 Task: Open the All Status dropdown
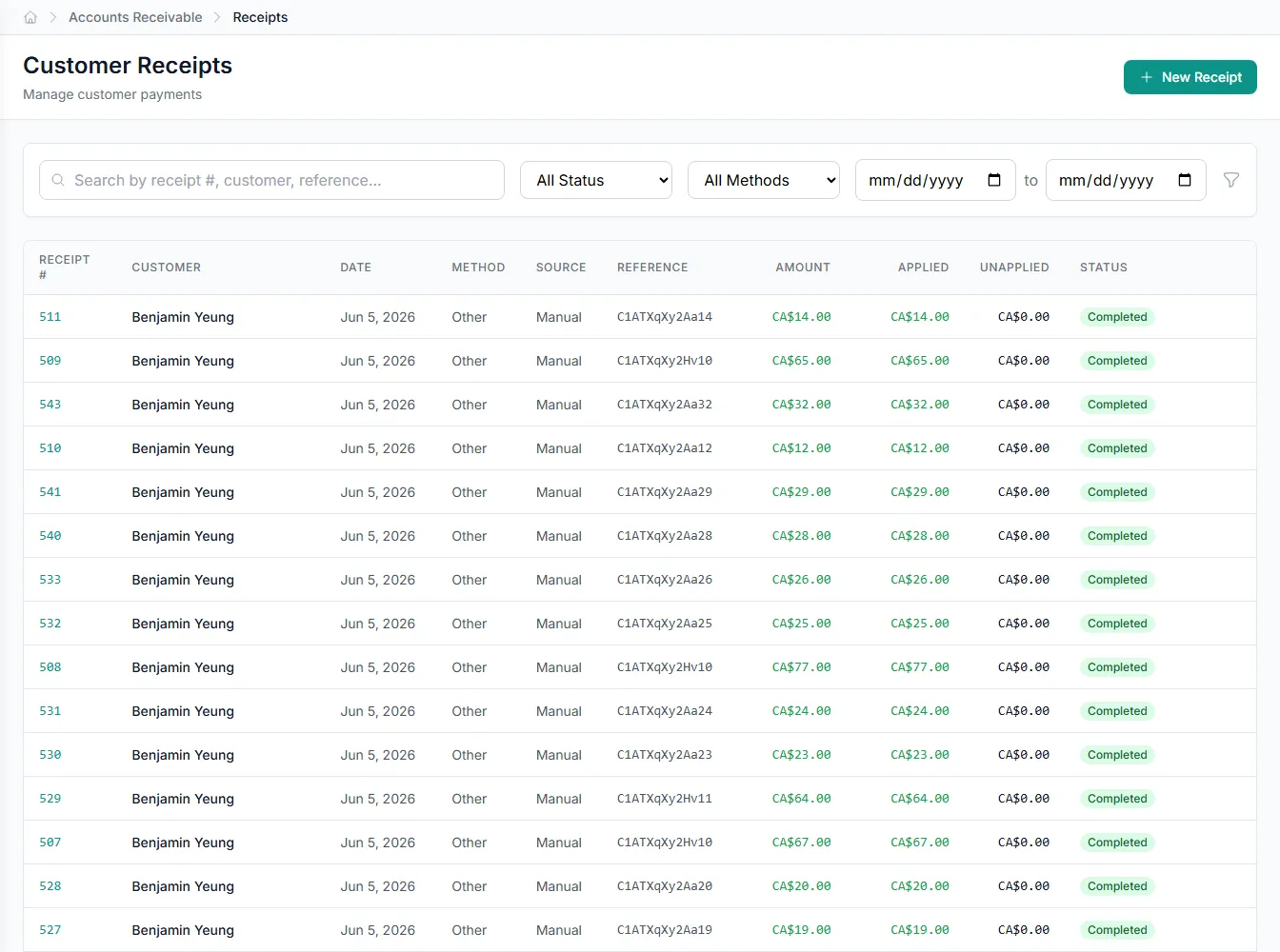point(596,180)
